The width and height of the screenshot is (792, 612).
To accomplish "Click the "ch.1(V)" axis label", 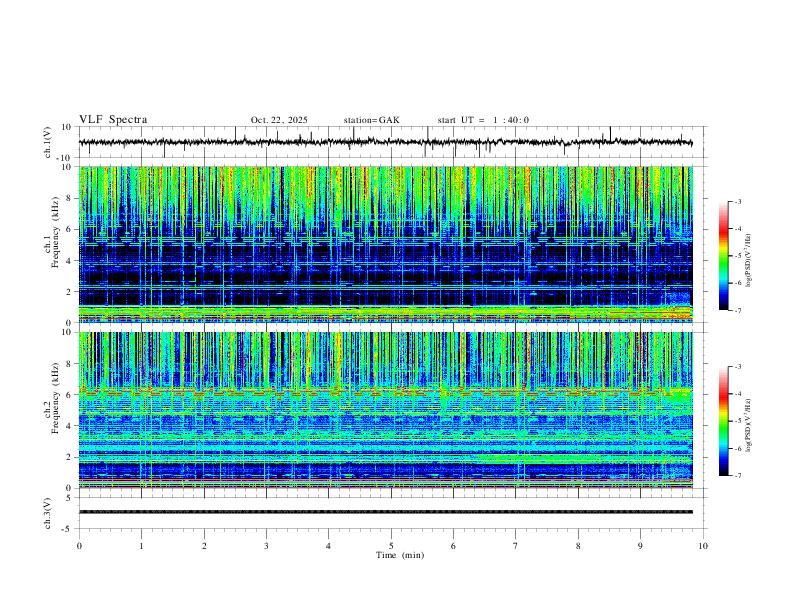I will tap(48, 142).
